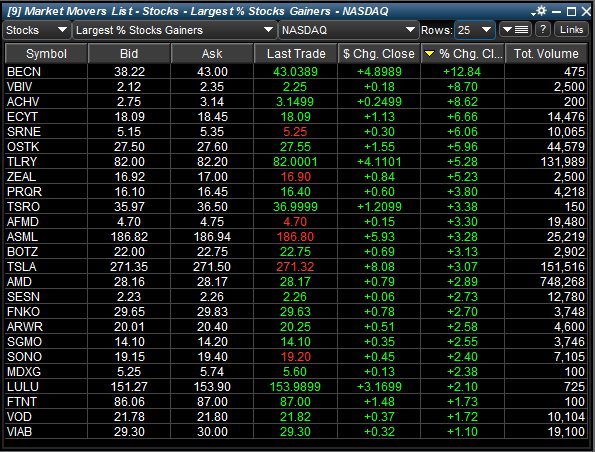Image resolution: width=595 pixels, height=452 pixels.
Task: Open the Rows count dropdown showing 25
Action: (x=475, y=30)
